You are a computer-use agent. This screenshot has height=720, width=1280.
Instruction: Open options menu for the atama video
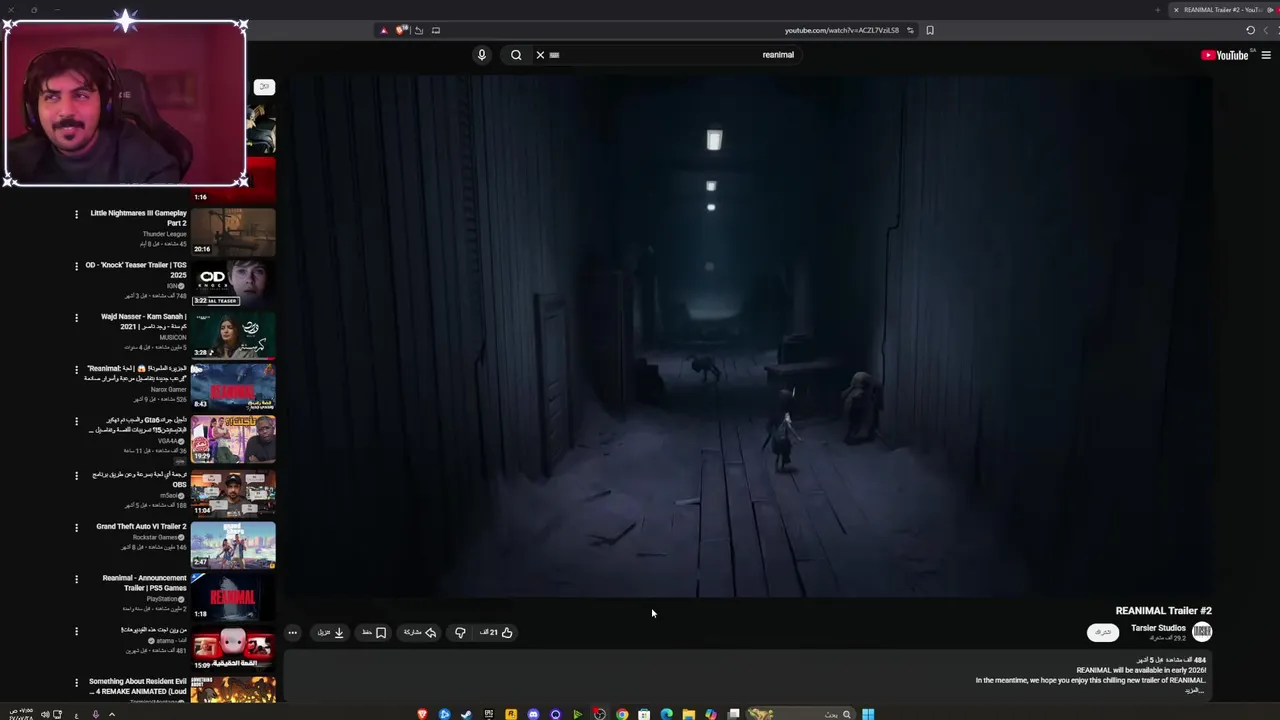click(76, 631)
